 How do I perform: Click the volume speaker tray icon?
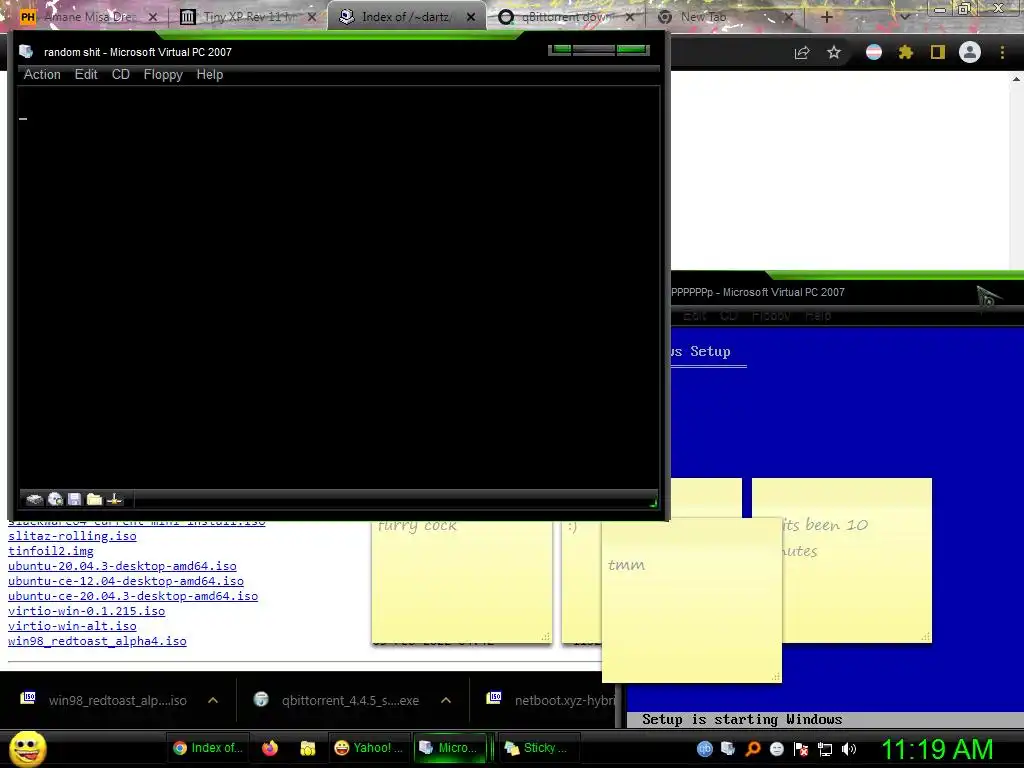click(x=849, y=749)
